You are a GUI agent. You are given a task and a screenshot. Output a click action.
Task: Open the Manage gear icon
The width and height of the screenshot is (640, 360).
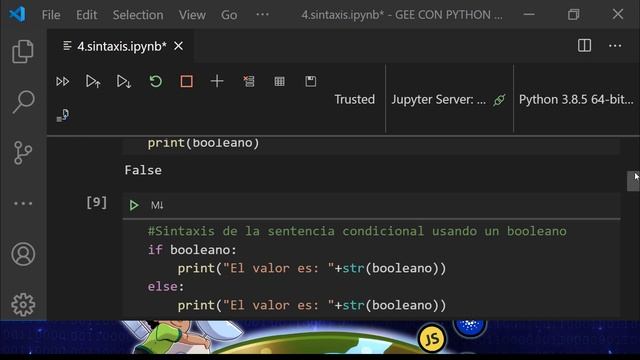23,304
